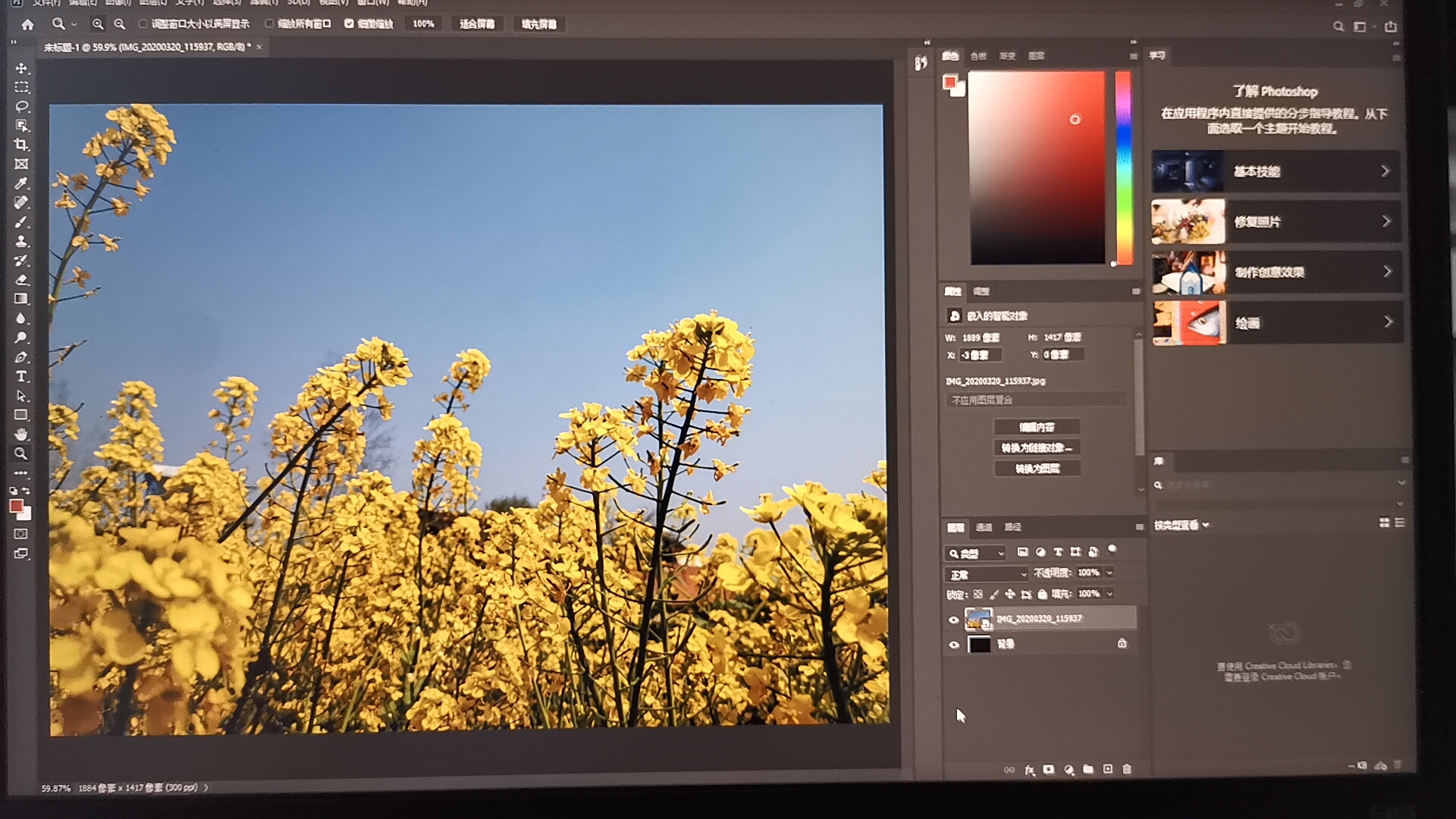Select the Crop tool
Viewport: 1456px width, 819px height.
pyautogui.click(x=21, y=145)
